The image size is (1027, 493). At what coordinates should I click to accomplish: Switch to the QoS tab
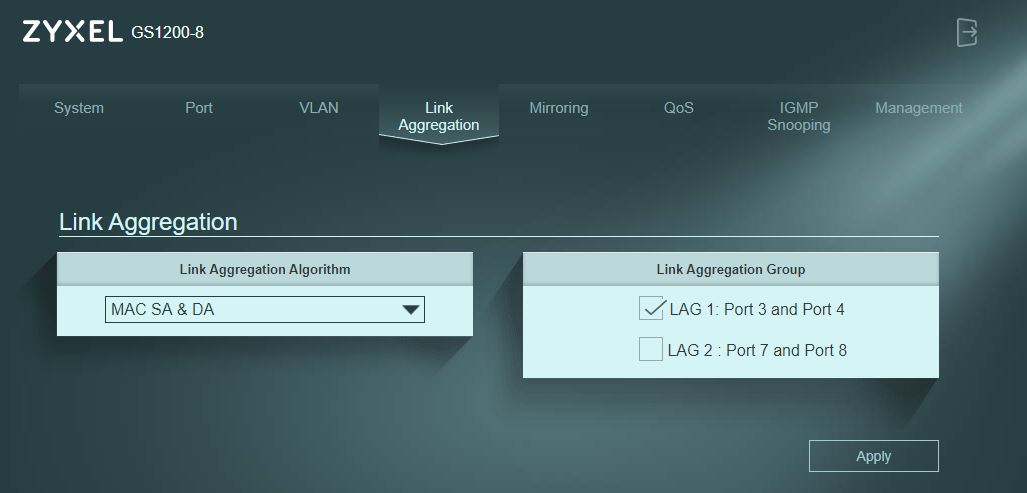coord(679,108)
